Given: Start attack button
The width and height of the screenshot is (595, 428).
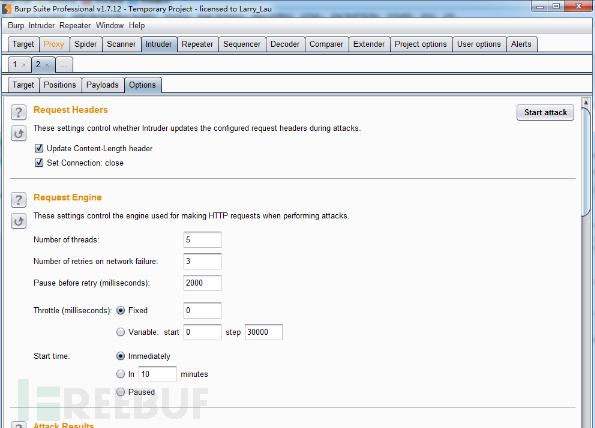Looking at the screenshot, I should coord(545,112).
